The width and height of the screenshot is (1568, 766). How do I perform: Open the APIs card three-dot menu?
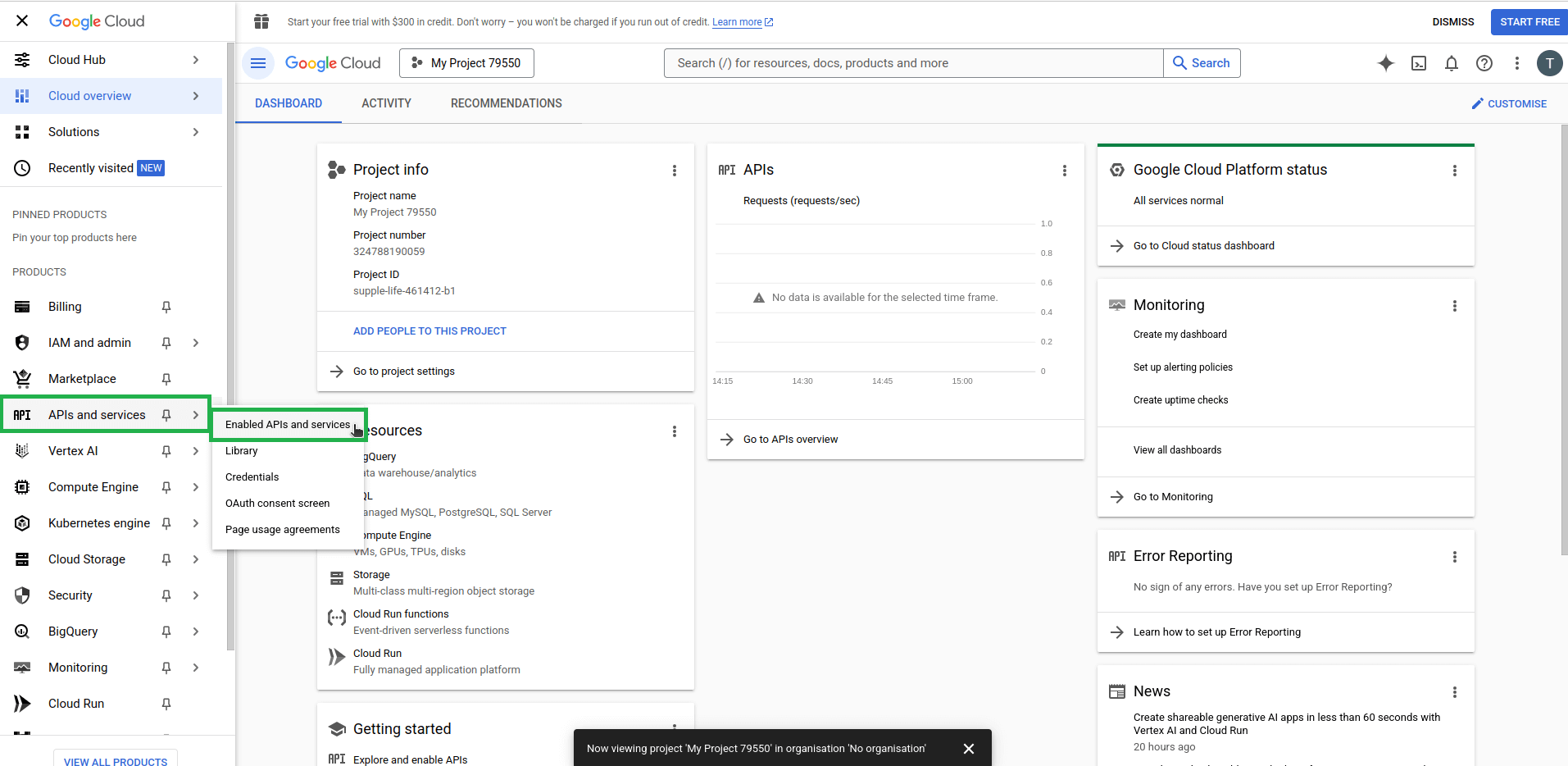(1065, 171)
